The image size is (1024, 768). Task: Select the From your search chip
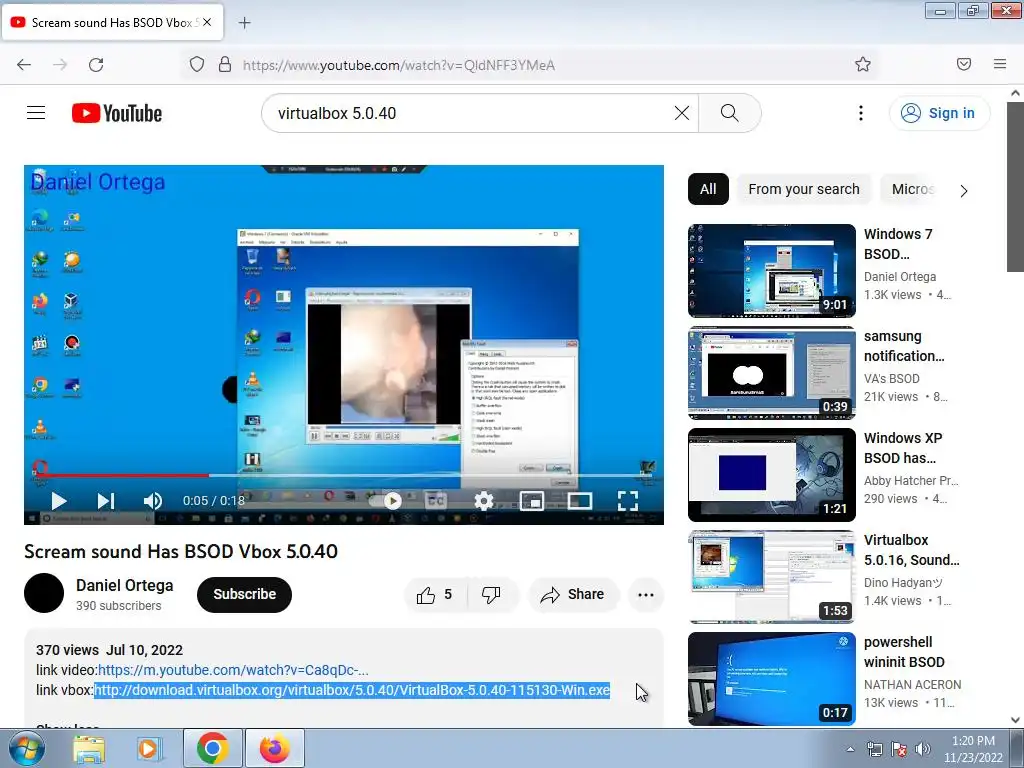[x=804, y=189]
